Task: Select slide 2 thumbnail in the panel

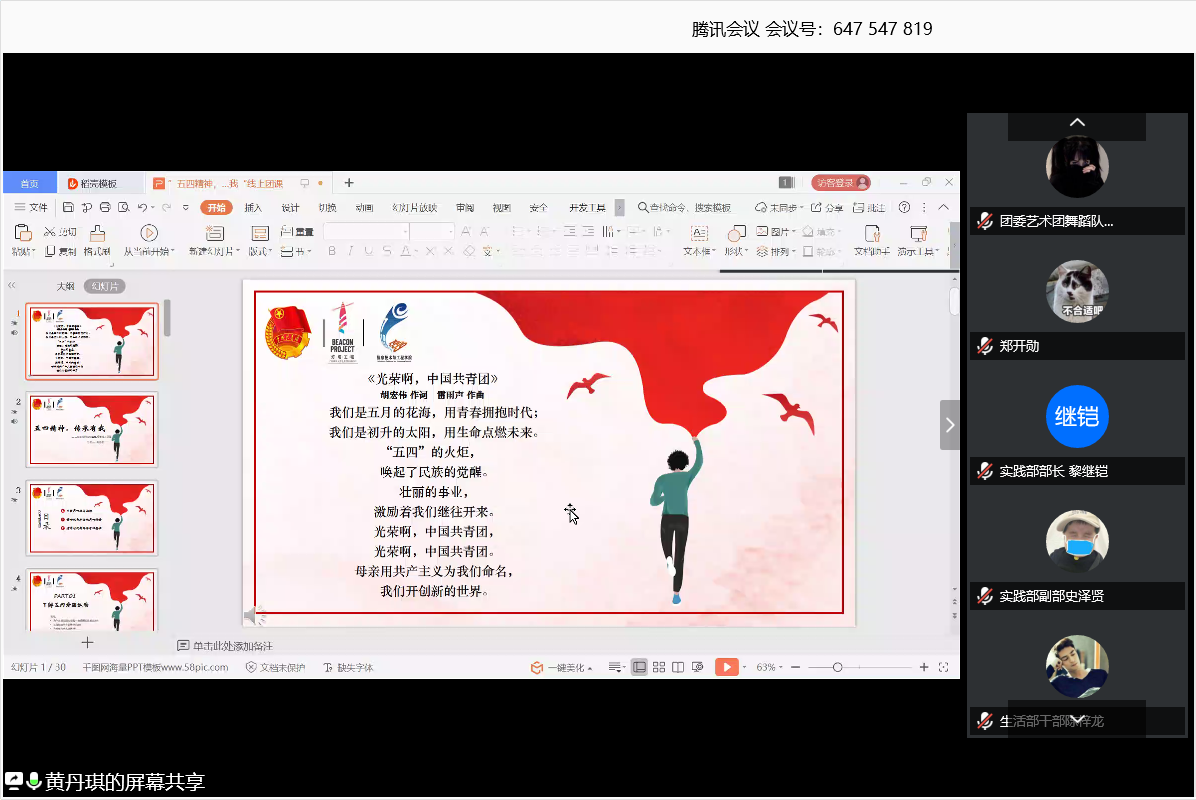Action: (x=92, y=429)
